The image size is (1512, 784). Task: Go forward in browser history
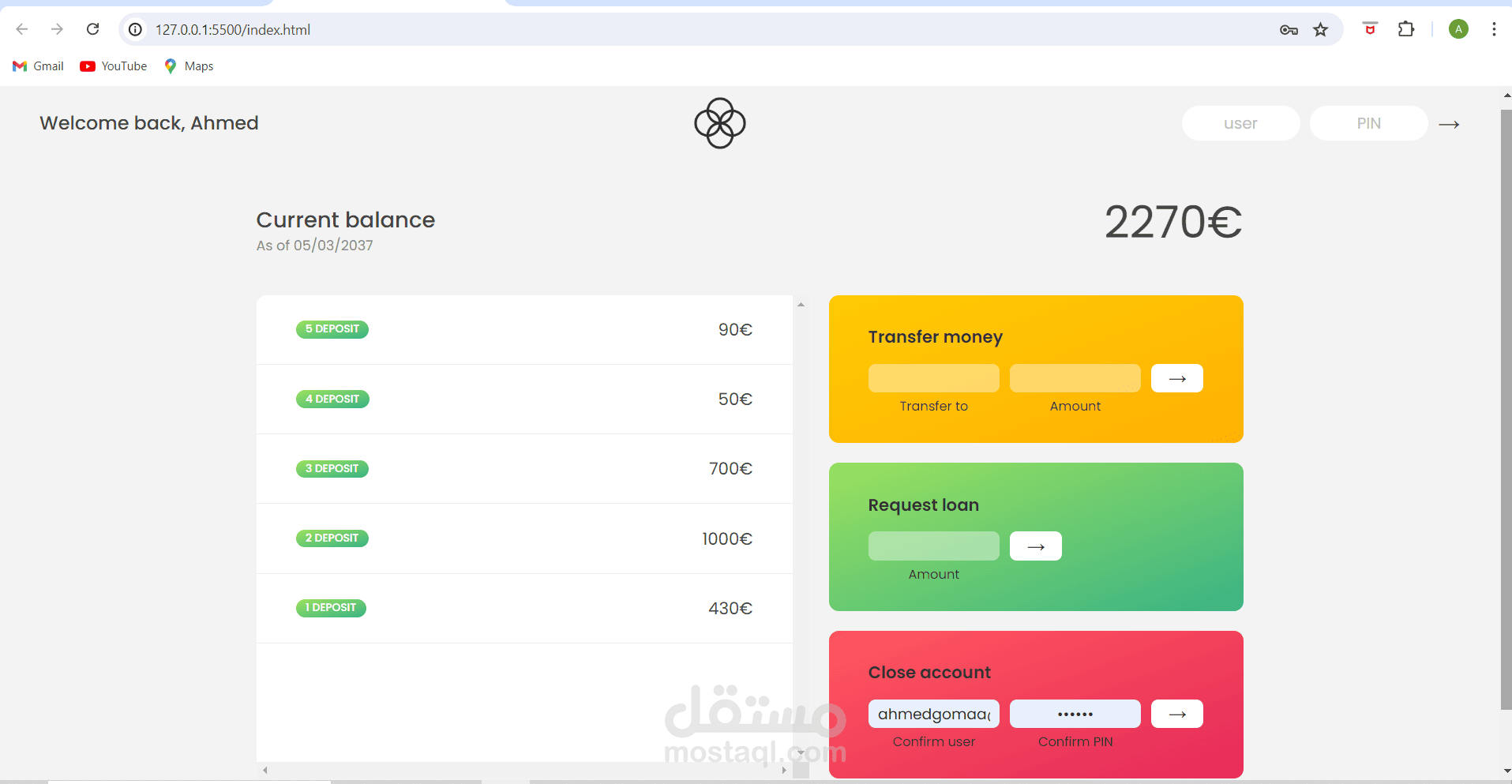(57, 29)
